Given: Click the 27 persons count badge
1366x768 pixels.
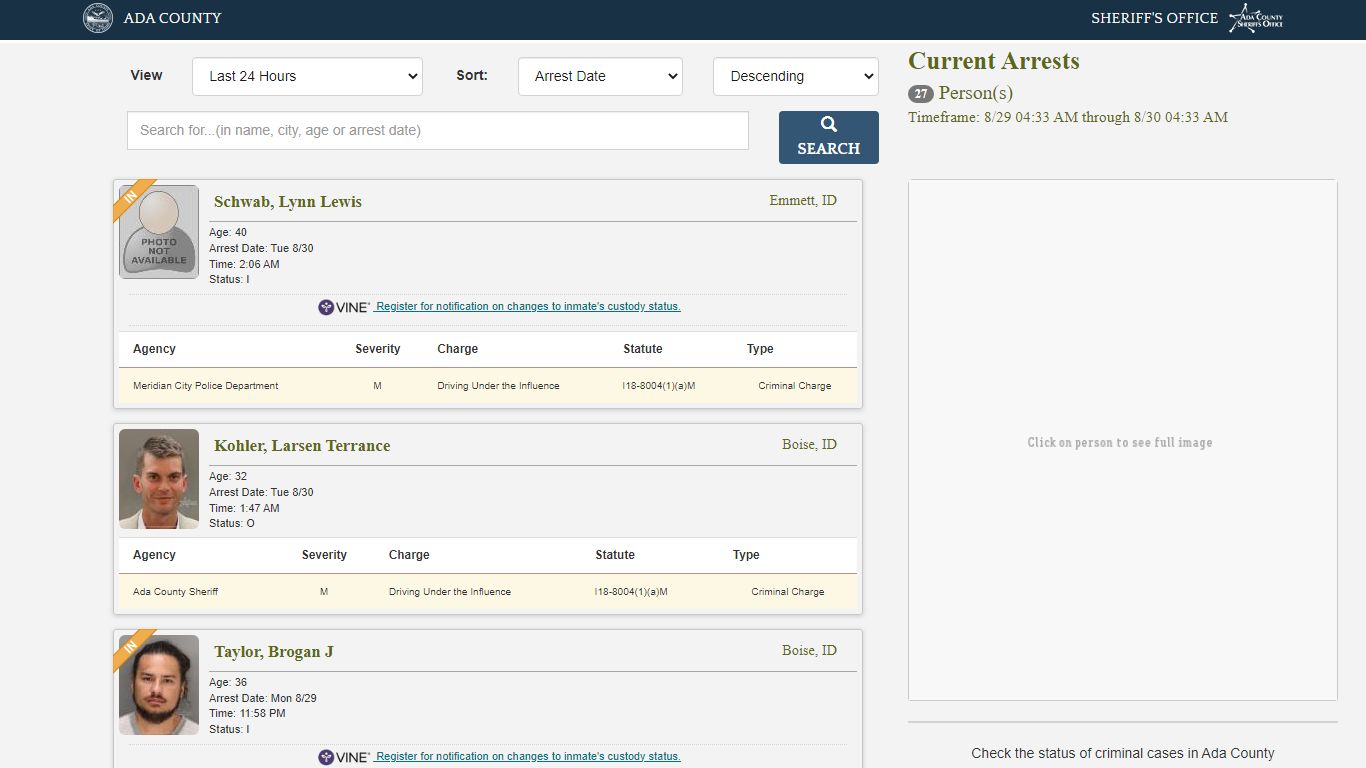Looking at the screenshot, I should coord(920,94).
